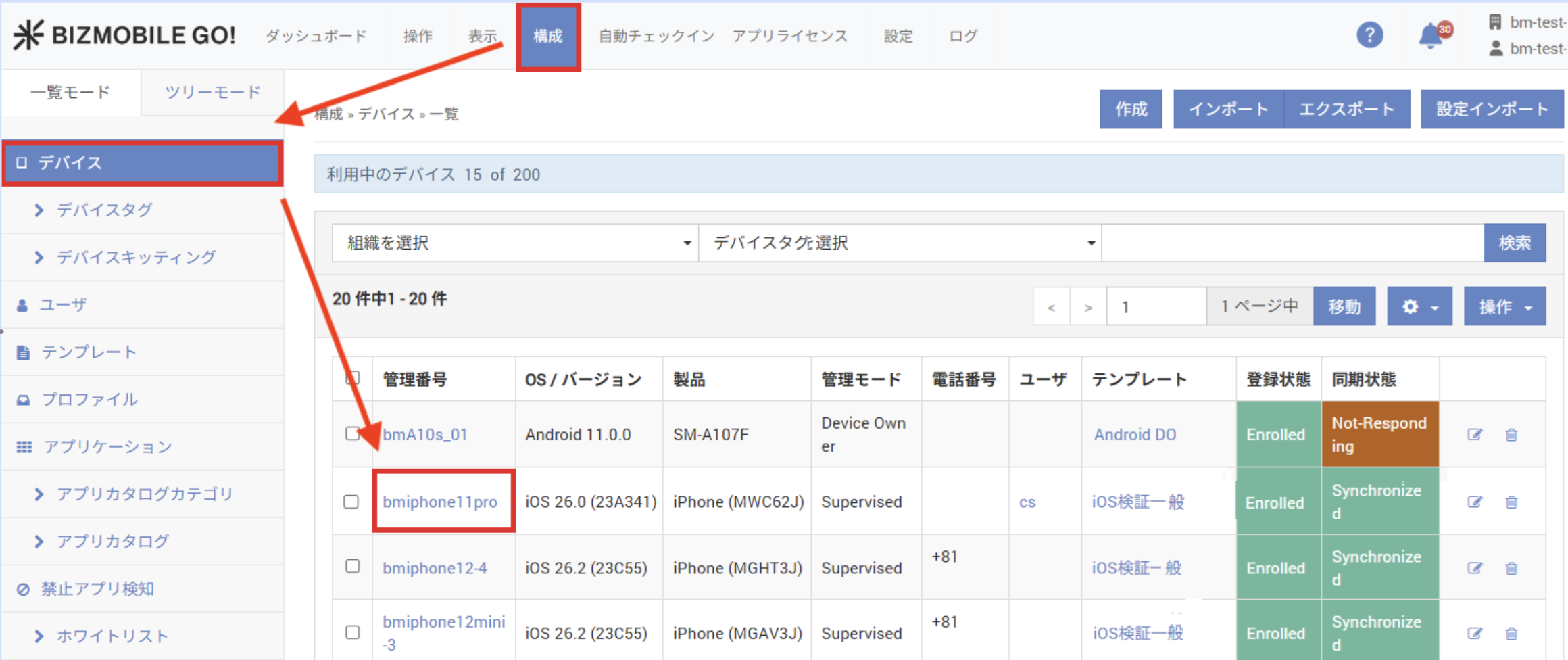Open the 組織を選択 dropdown
Image resolution: width=1568 pixels, height=660 pixels.
515,243
